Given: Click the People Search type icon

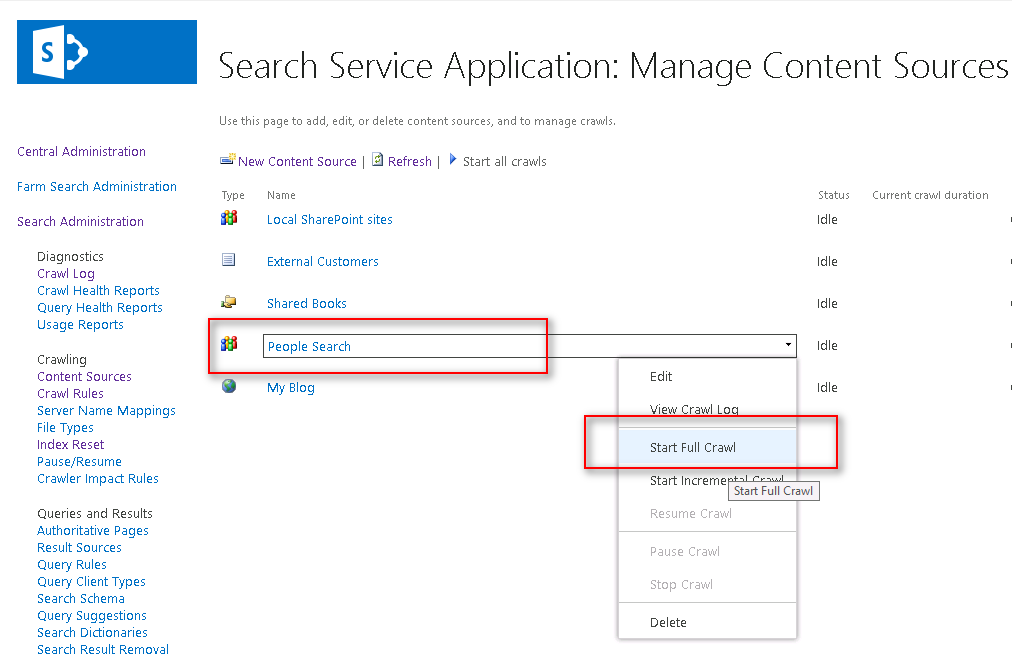Looking at the screenshot, I should 229,345.
